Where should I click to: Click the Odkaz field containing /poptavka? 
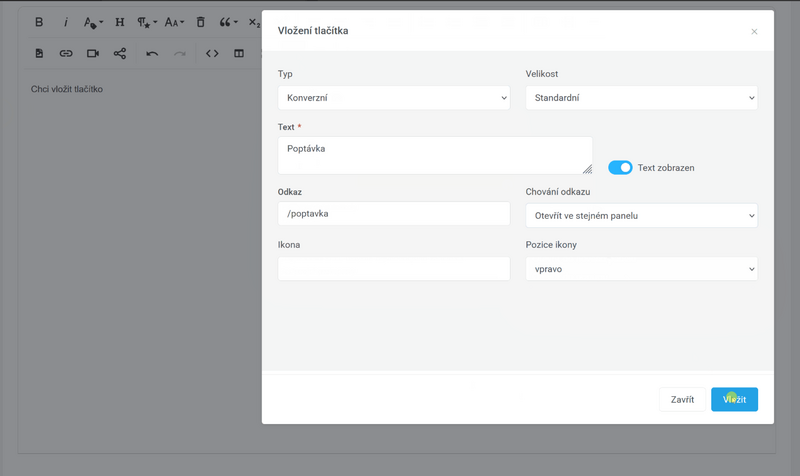394,214
